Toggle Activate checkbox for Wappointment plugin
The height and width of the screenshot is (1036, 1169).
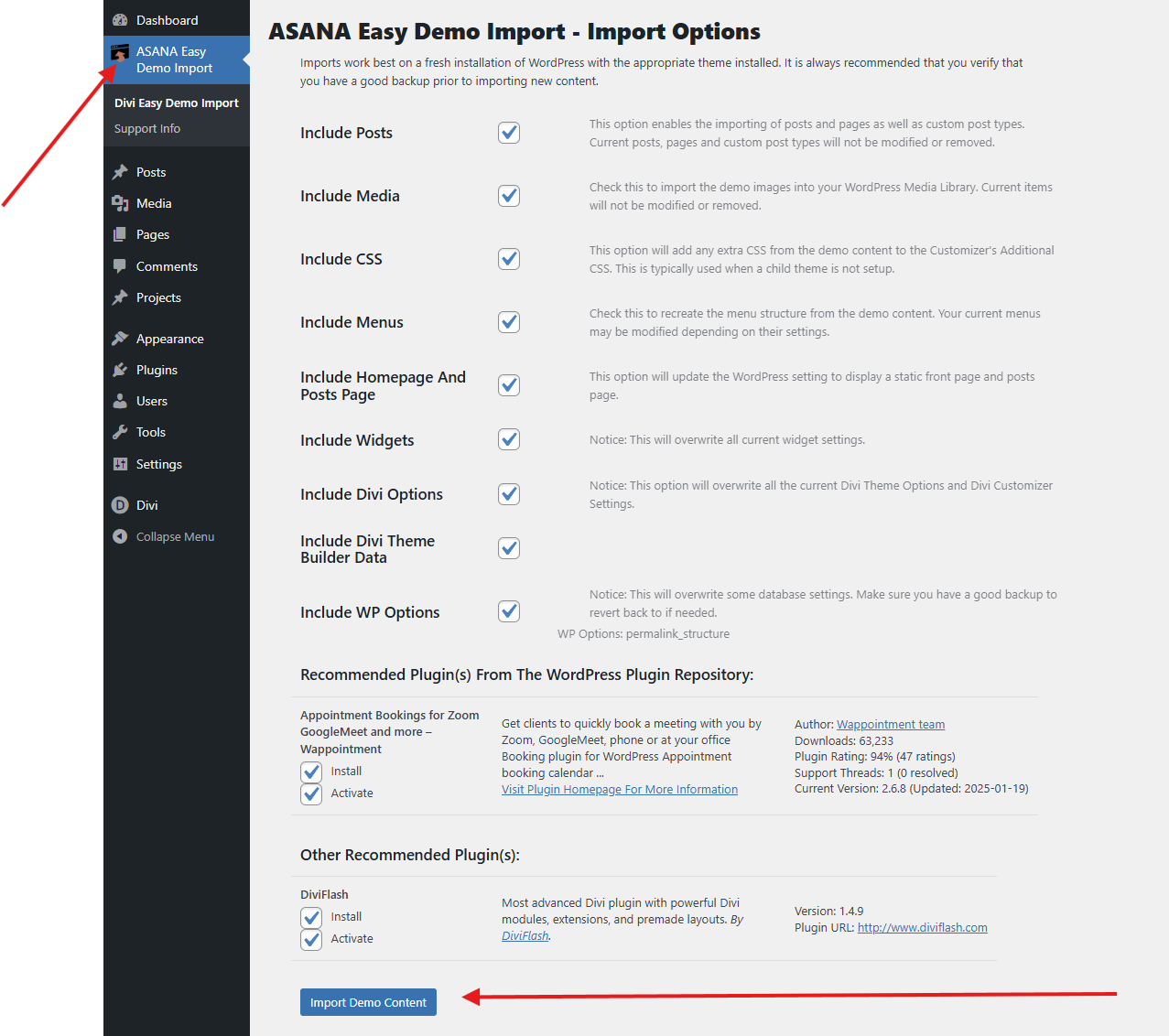[311, 793]
